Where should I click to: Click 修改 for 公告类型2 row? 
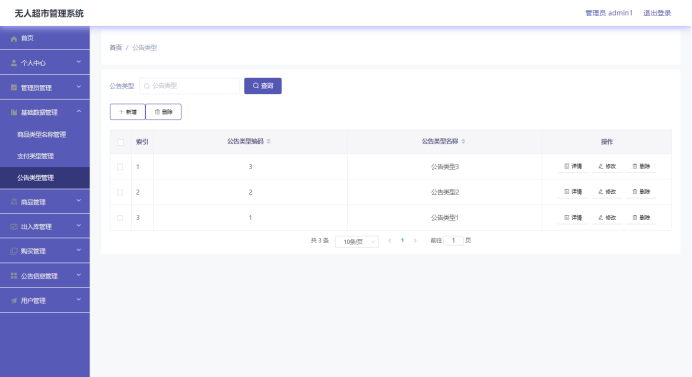coord(607,192)
